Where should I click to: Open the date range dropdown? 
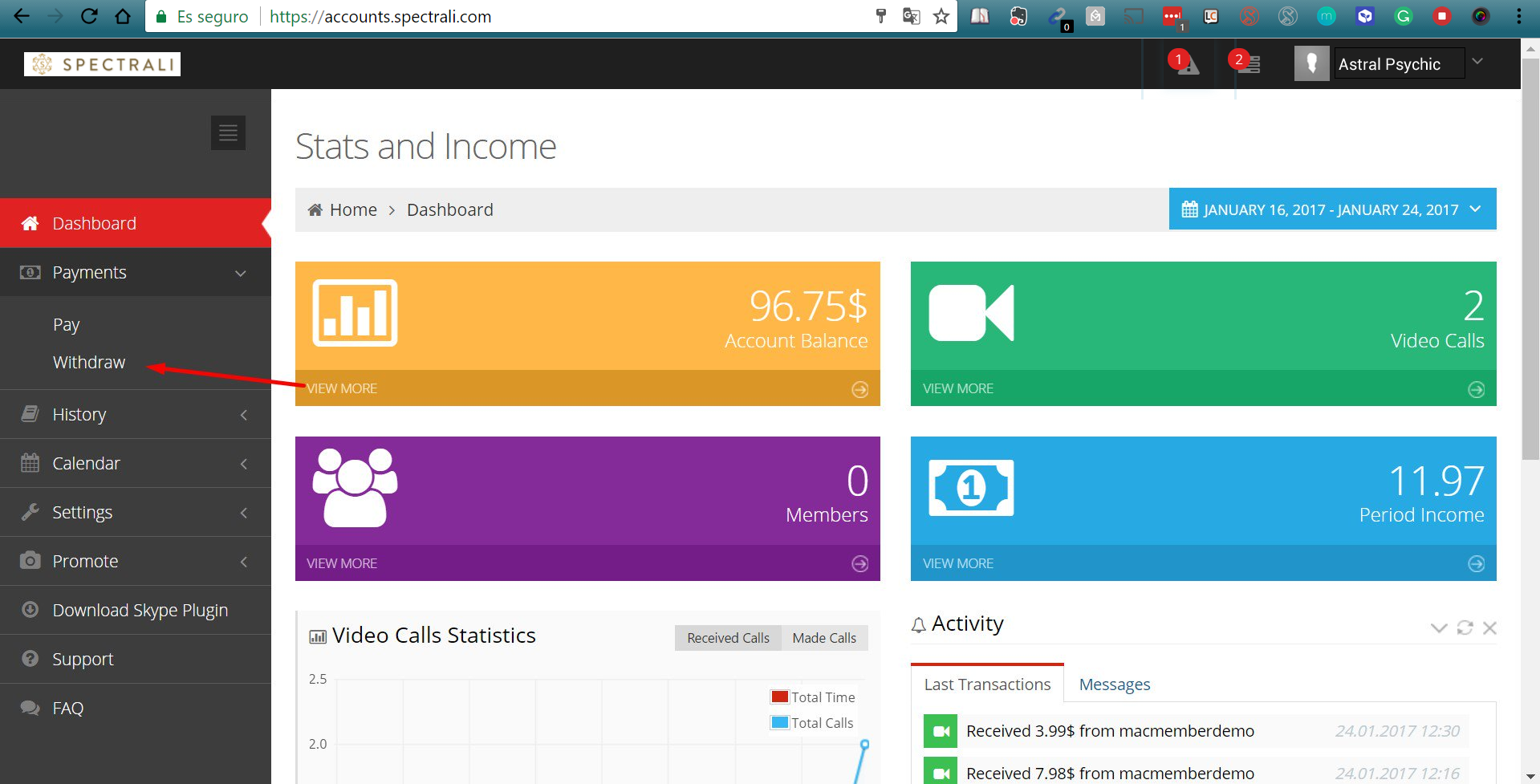(1332, 209)
